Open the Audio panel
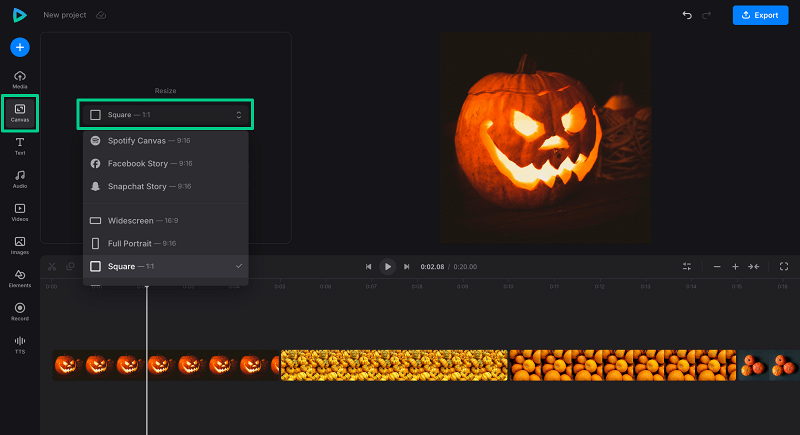800x435 pixels. click(20, 179)
